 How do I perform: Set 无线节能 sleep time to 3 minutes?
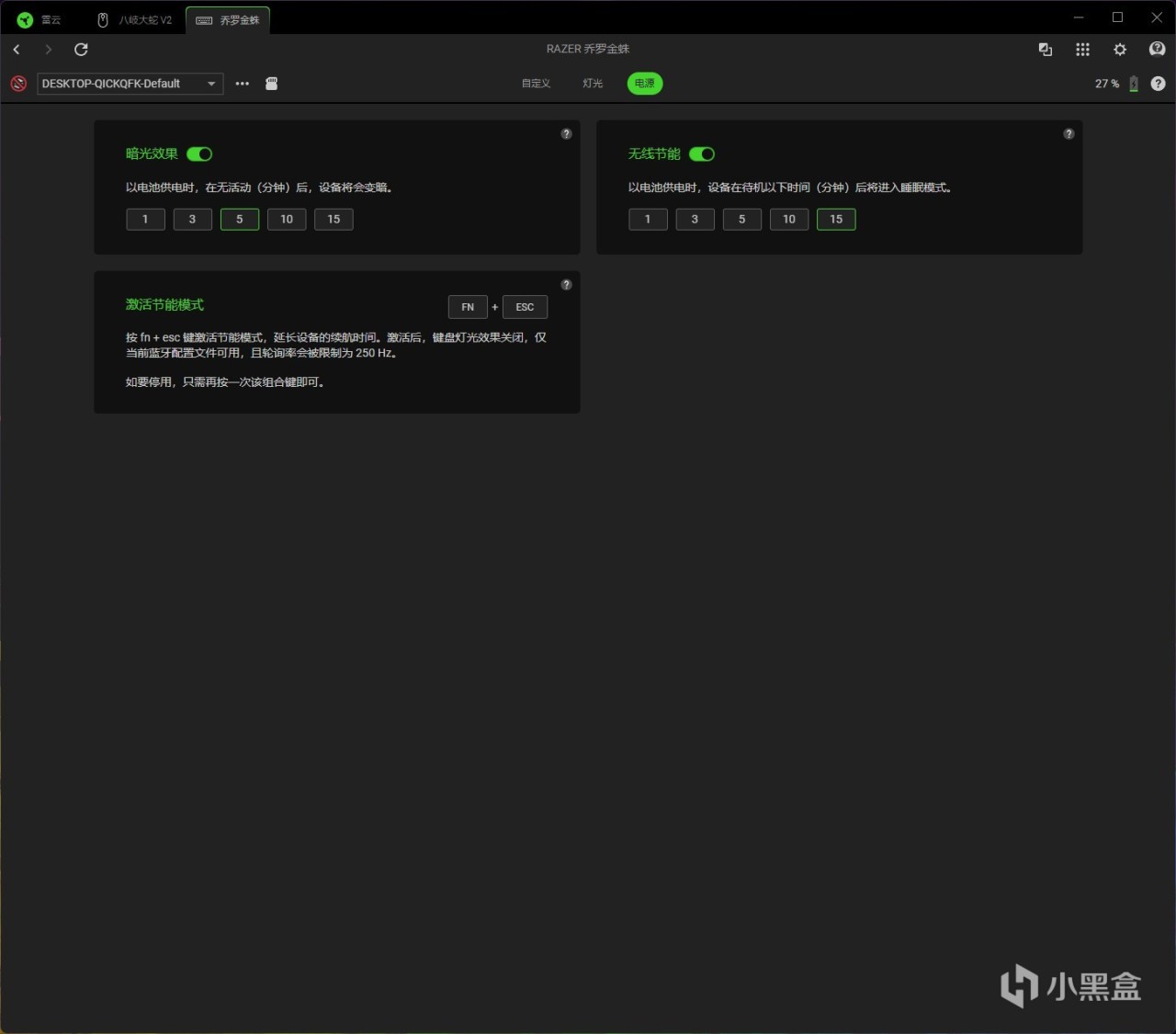695,220
